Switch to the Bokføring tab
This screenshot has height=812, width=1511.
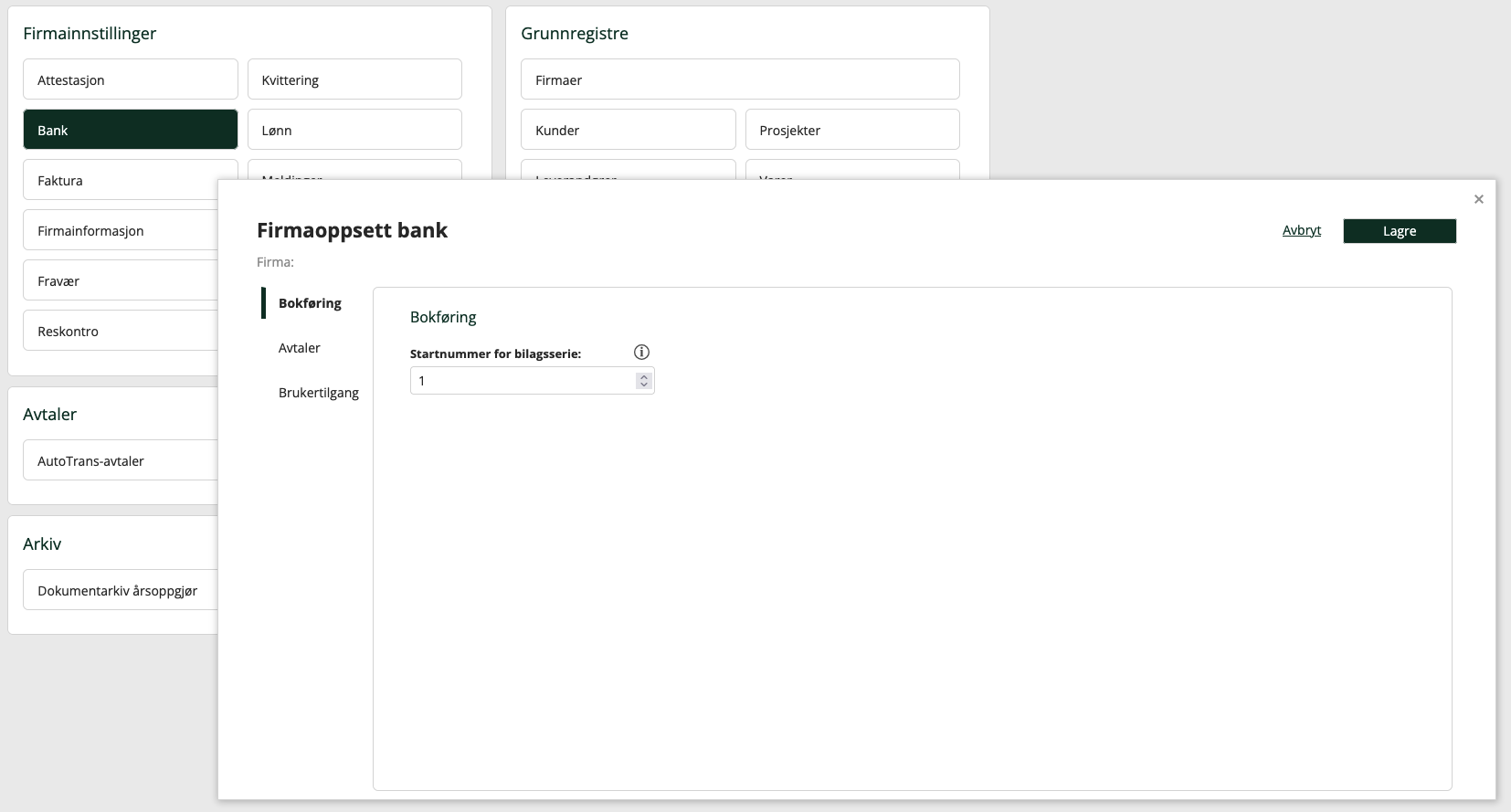310,303
